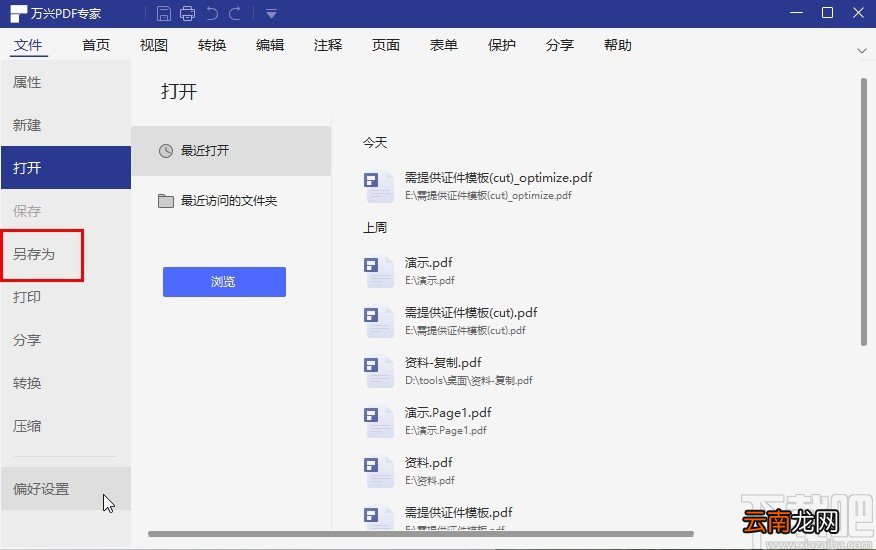Select 压缩 in the file sidebar
The width and height of the screenshot is (876, 550).
coord(66,426)
